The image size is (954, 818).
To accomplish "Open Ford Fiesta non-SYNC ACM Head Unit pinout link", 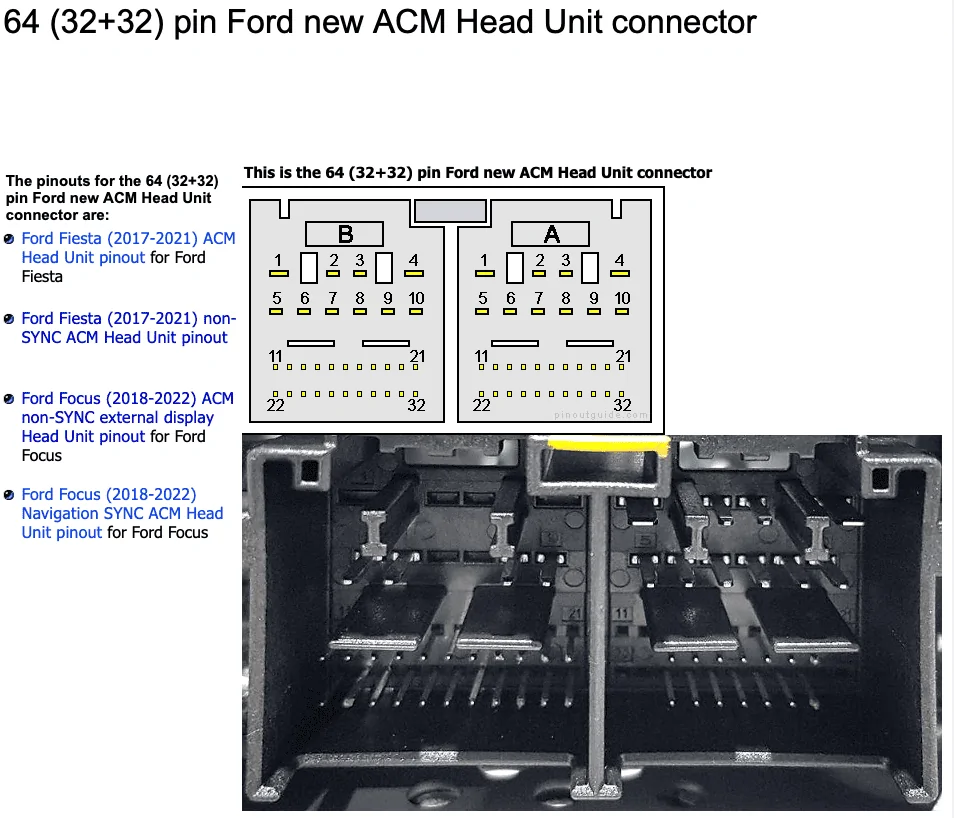I will [x=128, y=328].
